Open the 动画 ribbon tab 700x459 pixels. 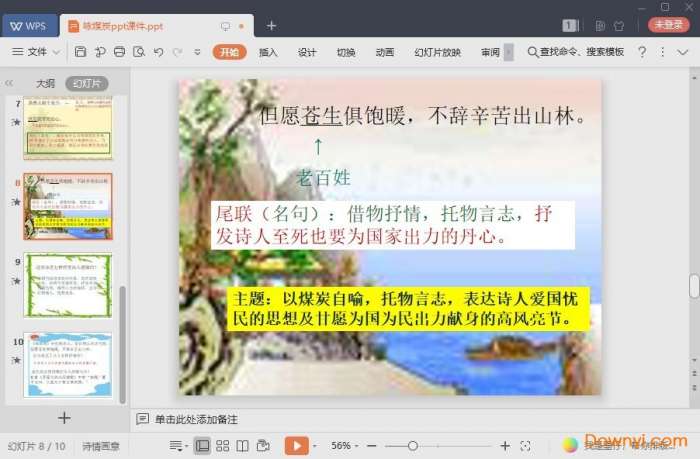pyautogui.click(x=385, y=52)
